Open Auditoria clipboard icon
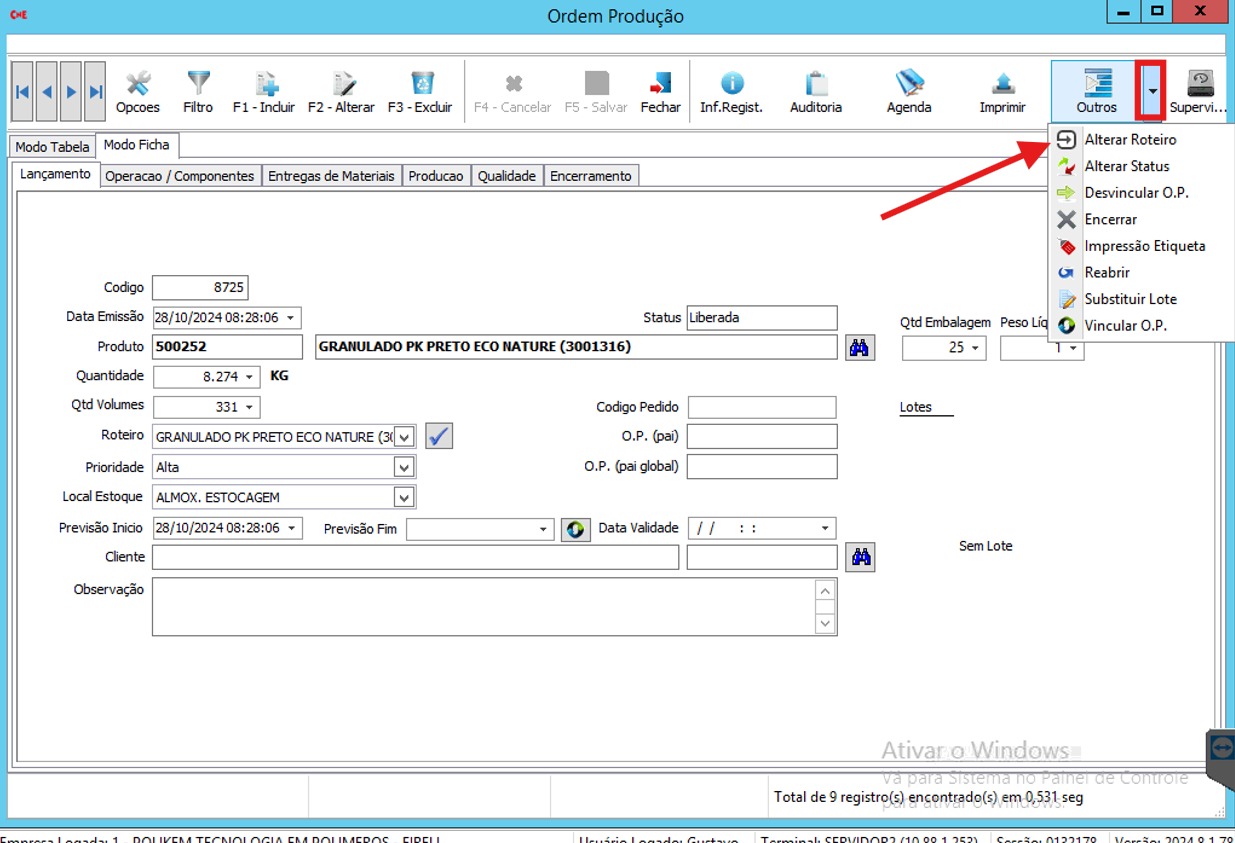Screen dimensions: 1235x843 (816, 84)
